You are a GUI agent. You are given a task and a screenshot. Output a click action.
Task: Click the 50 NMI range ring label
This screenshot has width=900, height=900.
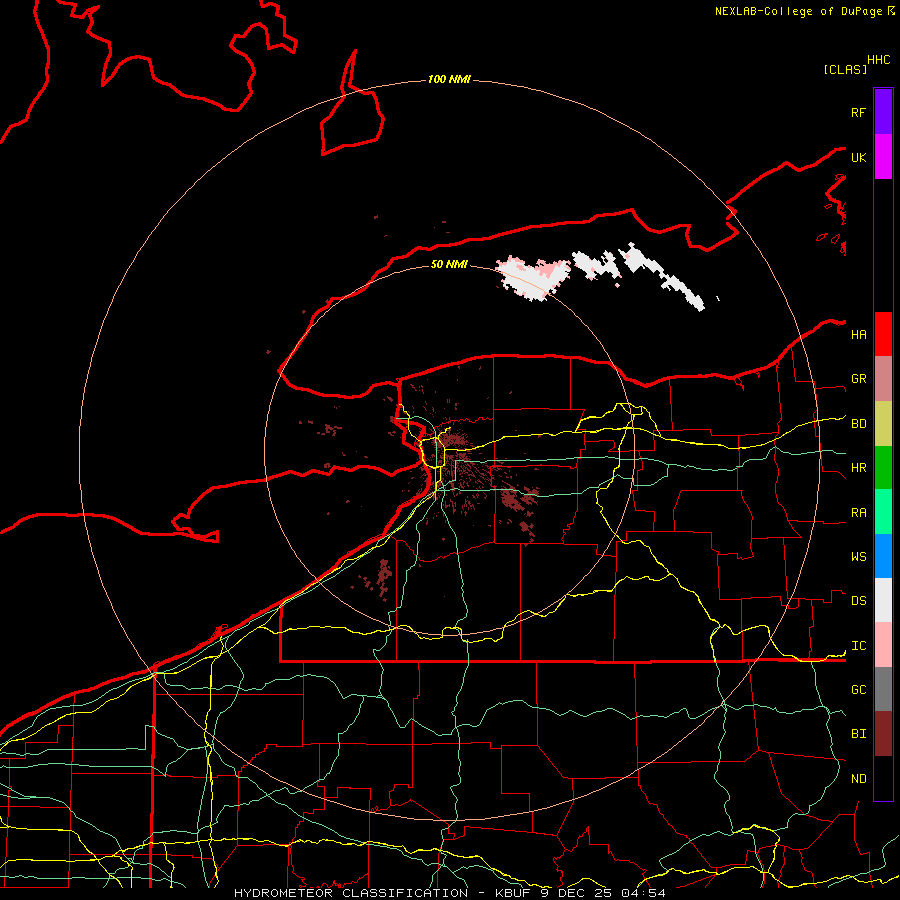(x=449, y=264)
